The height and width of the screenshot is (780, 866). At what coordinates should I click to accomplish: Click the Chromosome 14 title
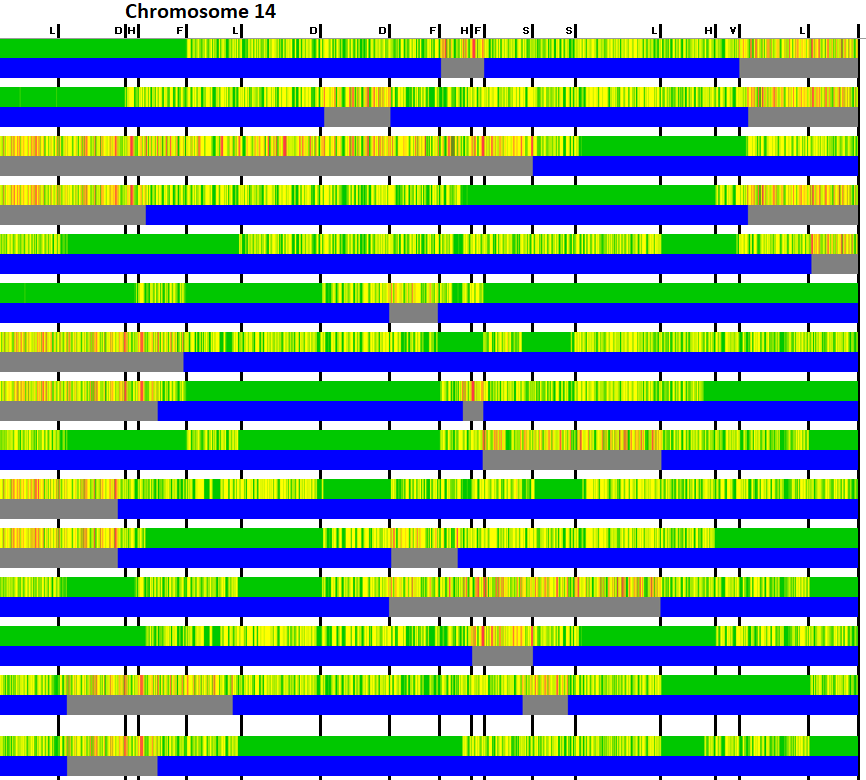[x=200, y=12]
